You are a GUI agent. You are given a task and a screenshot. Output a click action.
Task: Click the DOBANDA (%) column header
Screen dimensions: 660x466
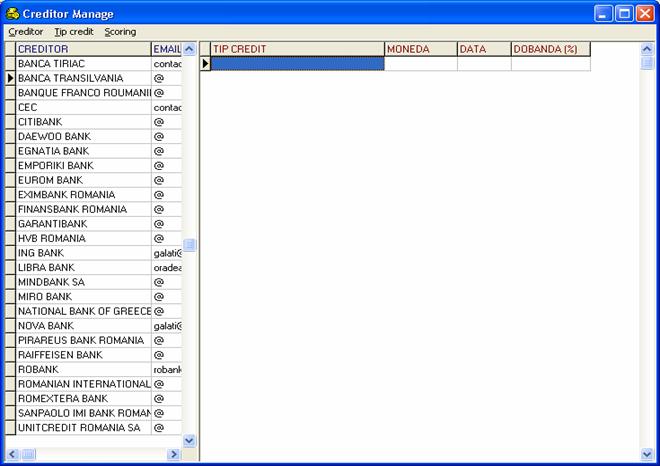pyautogui.click(x=551, y=49)
